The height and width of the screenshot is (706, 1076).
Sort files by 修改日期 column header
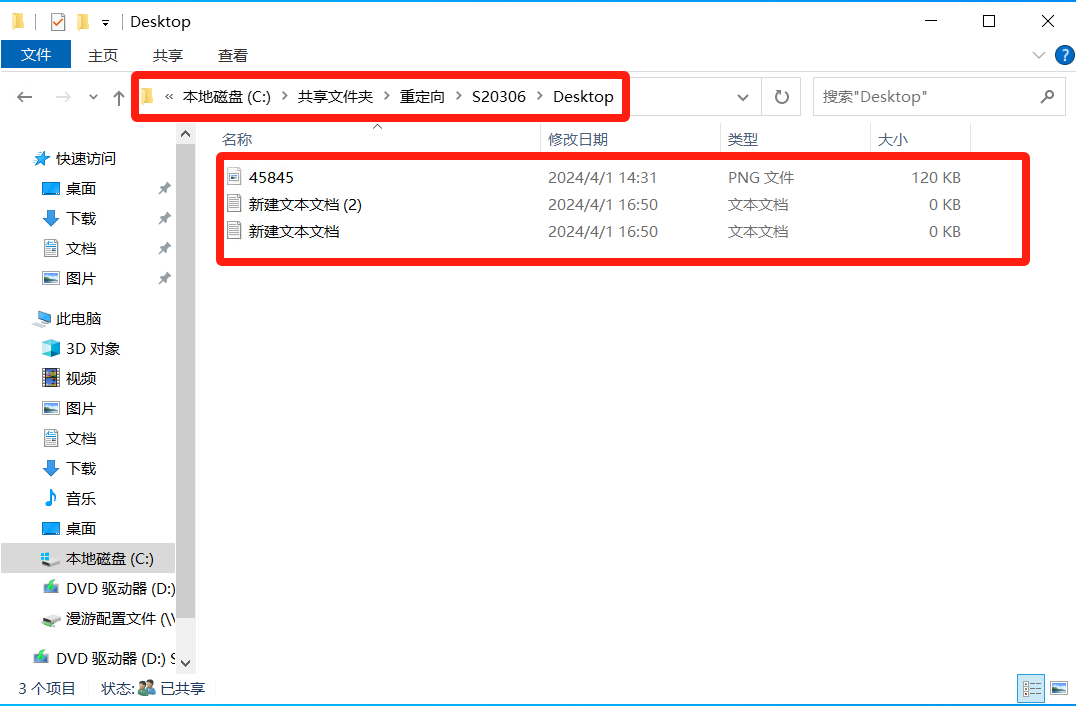(x=578, y=139)
